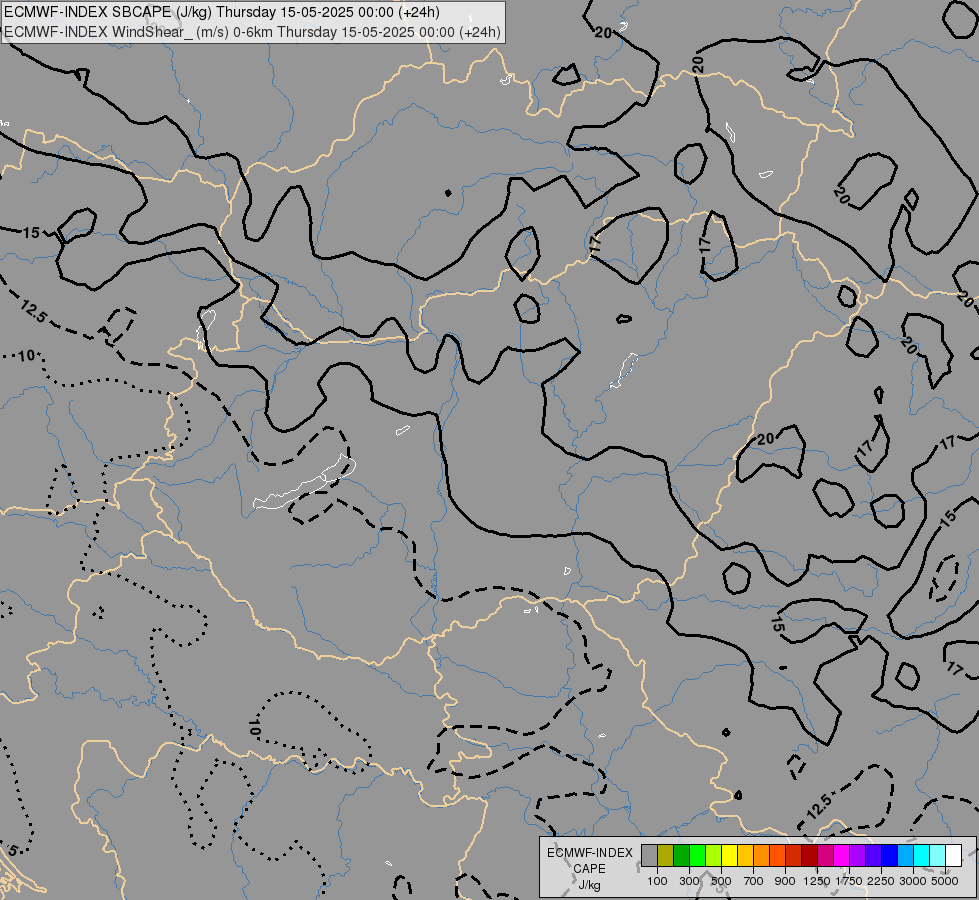Screen dimensions: 979x900
Task: Click the 3000 value under the color bar
Action: click(913, 881)
